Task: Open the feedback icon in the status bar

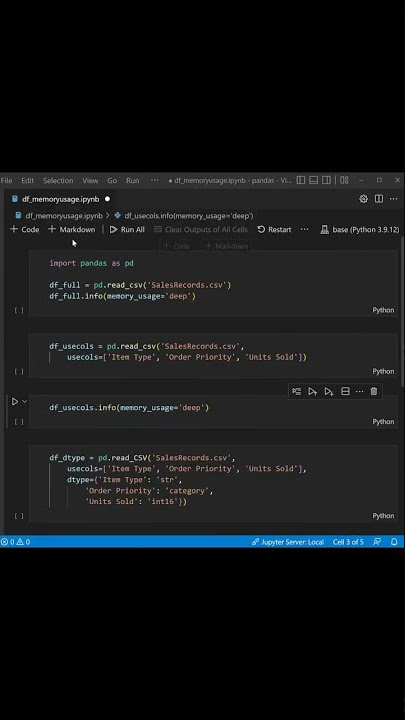Action: 377,542
